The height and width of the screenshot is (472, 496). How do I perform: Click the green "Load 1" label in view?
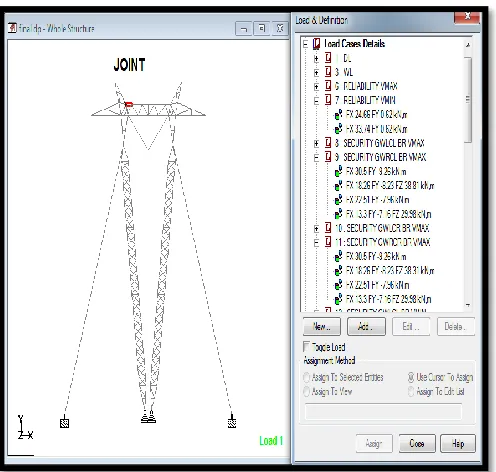[271, 441]
